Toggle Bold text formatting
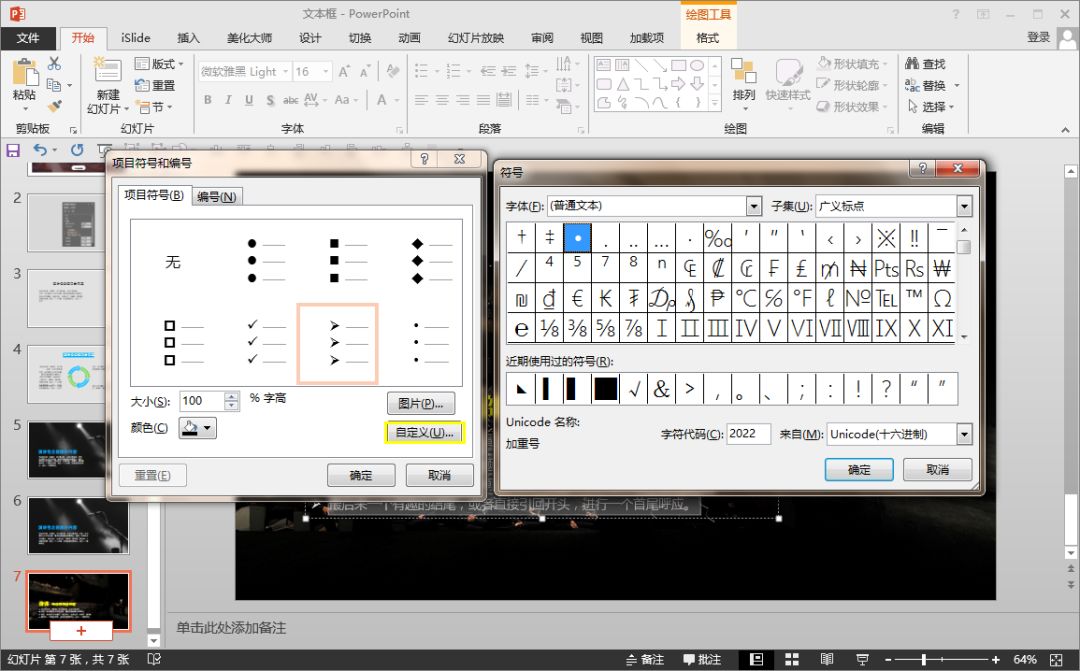 208,100
